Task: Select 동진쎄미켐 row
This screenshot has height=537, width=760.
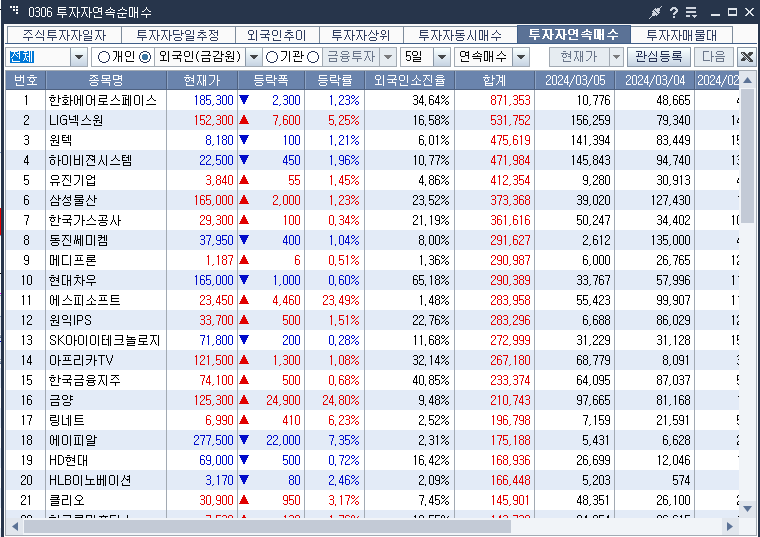Action: 372,240
